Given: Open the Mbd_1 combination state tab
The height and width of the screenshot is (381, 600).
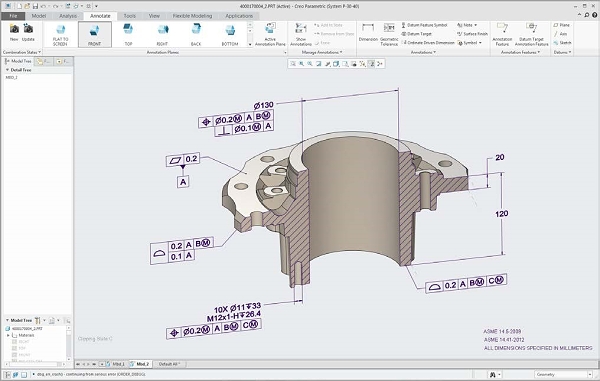Looking at the screenshot, I should point(117,364).
